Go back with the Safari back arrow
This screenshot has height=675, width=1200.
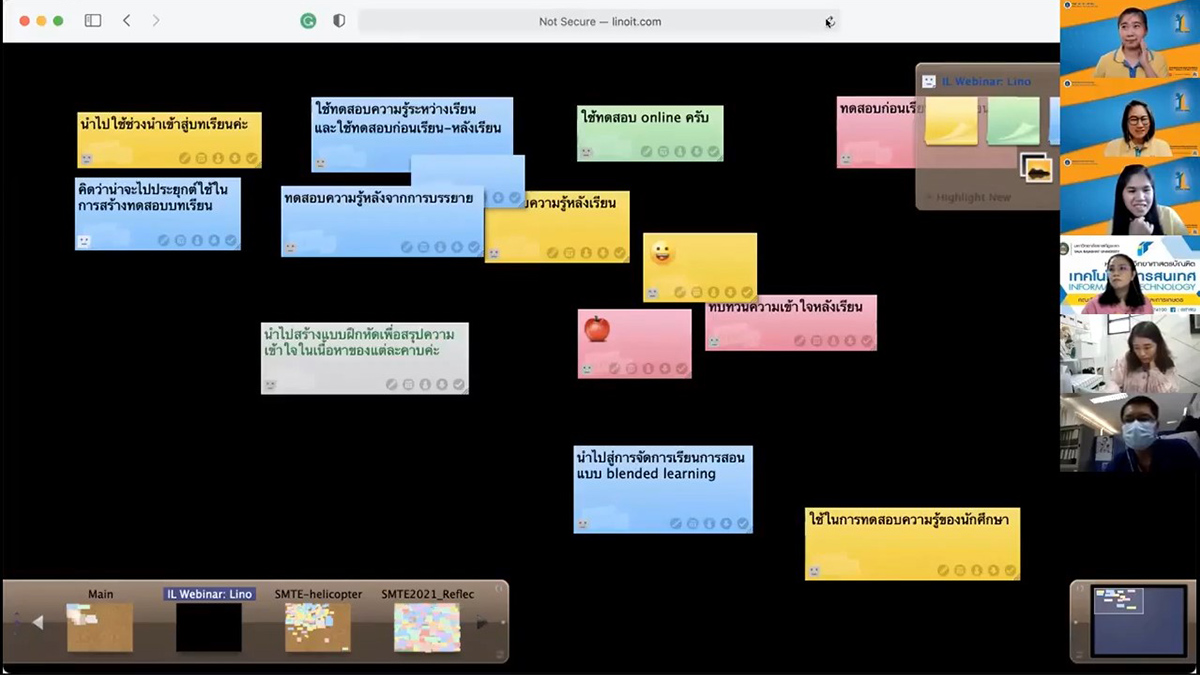pos(126,21)
